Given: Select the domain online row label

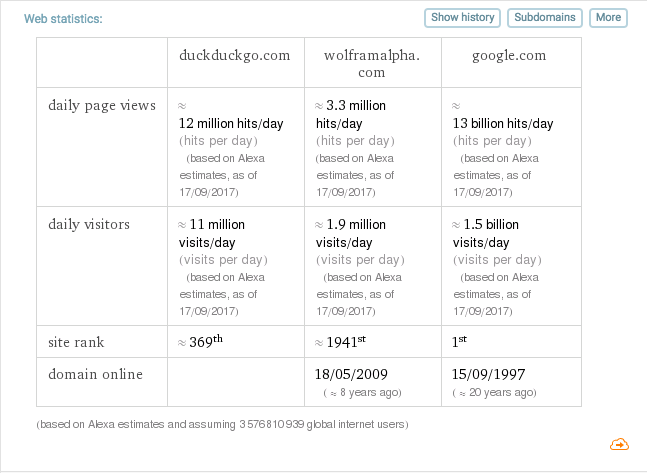Looking at the screenshot, I should [95, 374].
